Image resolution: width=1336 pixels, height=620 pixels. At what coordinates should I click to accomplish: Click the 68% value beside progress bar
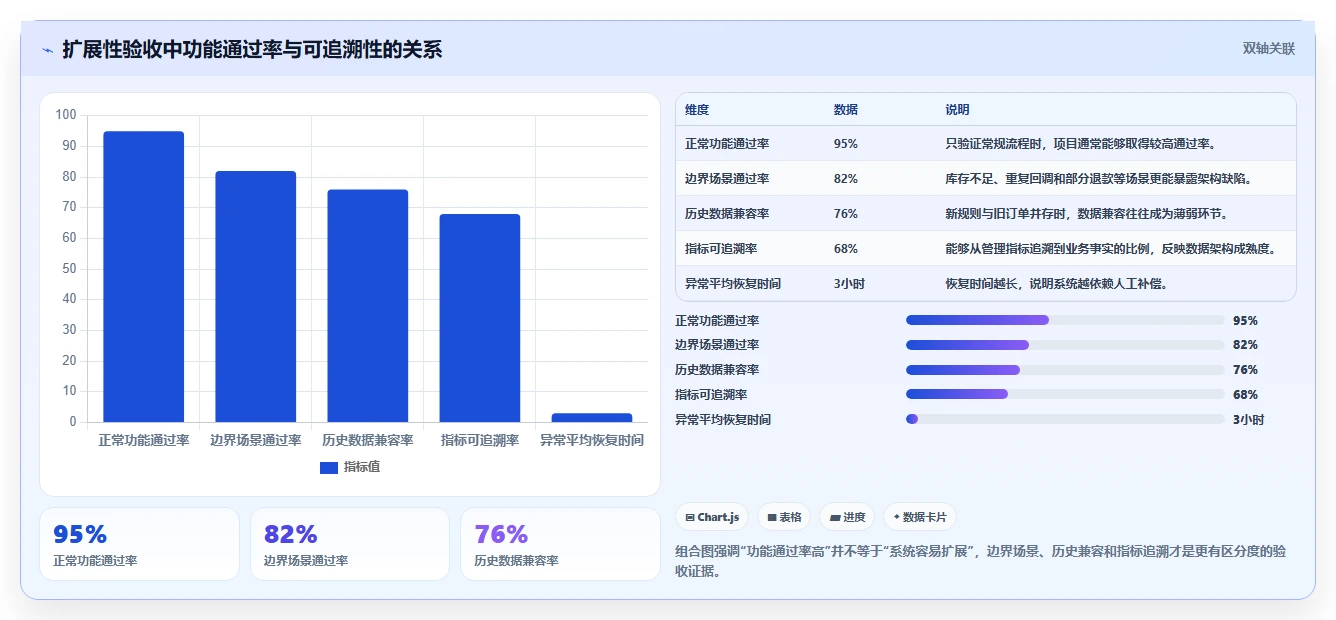point(1245,395)
